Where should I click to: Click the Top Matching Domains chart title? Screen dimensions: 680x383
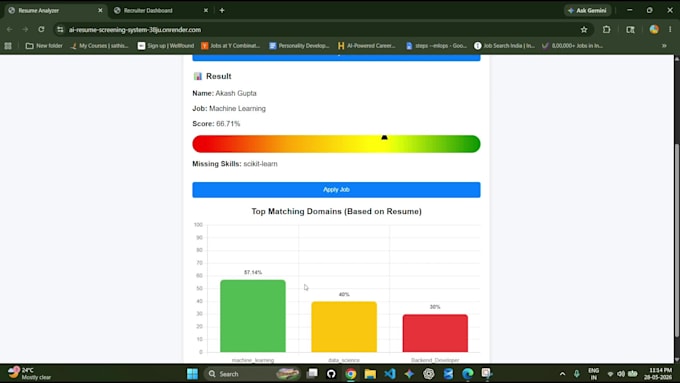tap(336, 211)
